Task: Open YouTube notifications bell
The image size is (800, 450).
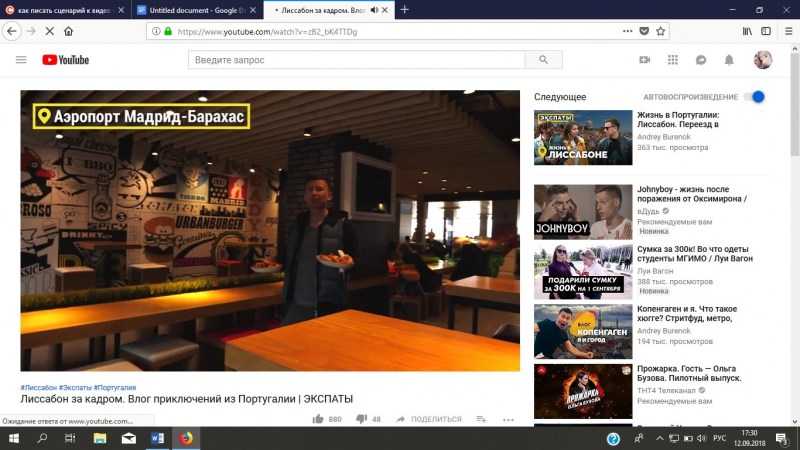Action: point(729,60)
